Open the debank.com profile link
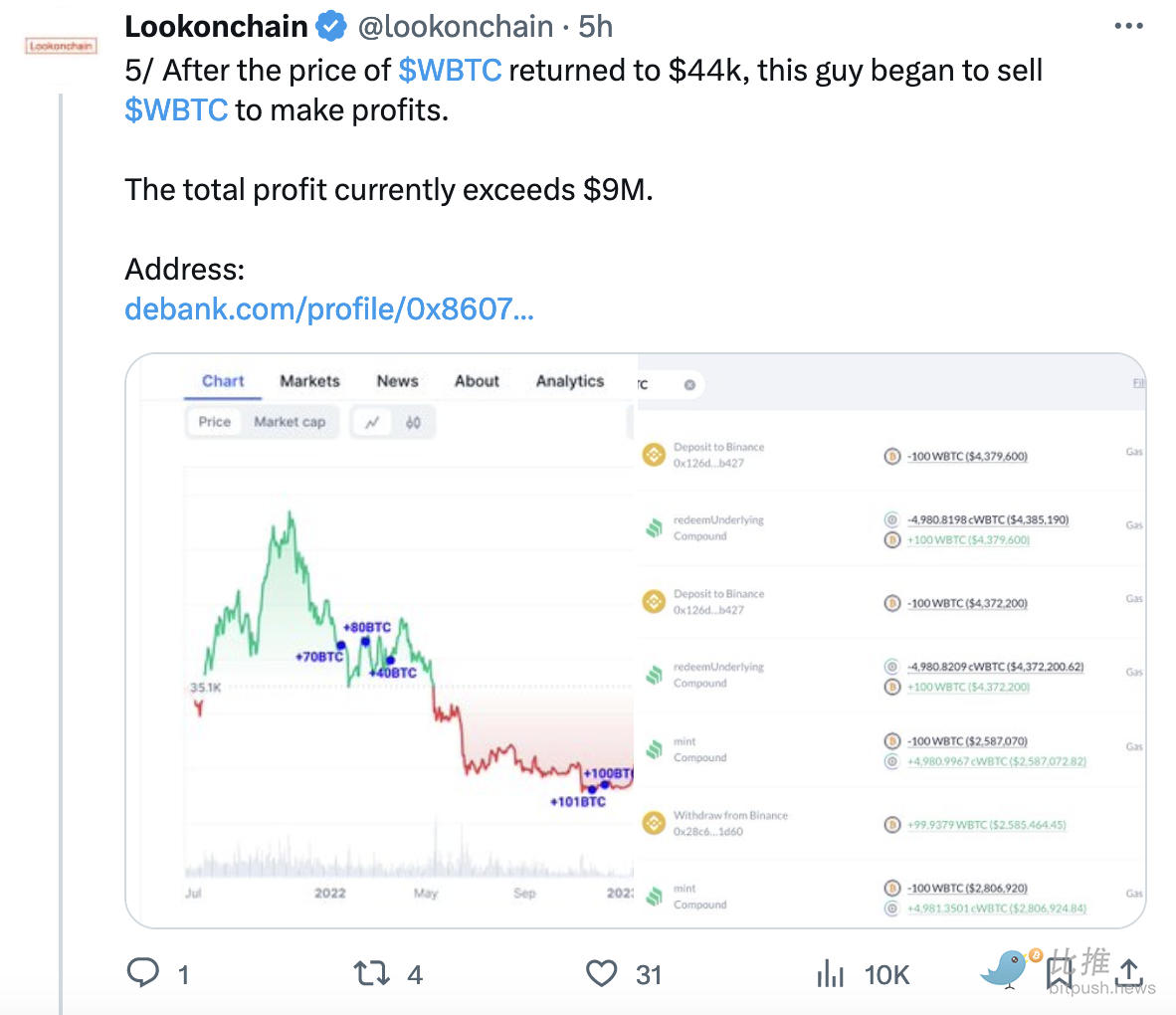1176x1015 pixels. (x=329, y=309)
